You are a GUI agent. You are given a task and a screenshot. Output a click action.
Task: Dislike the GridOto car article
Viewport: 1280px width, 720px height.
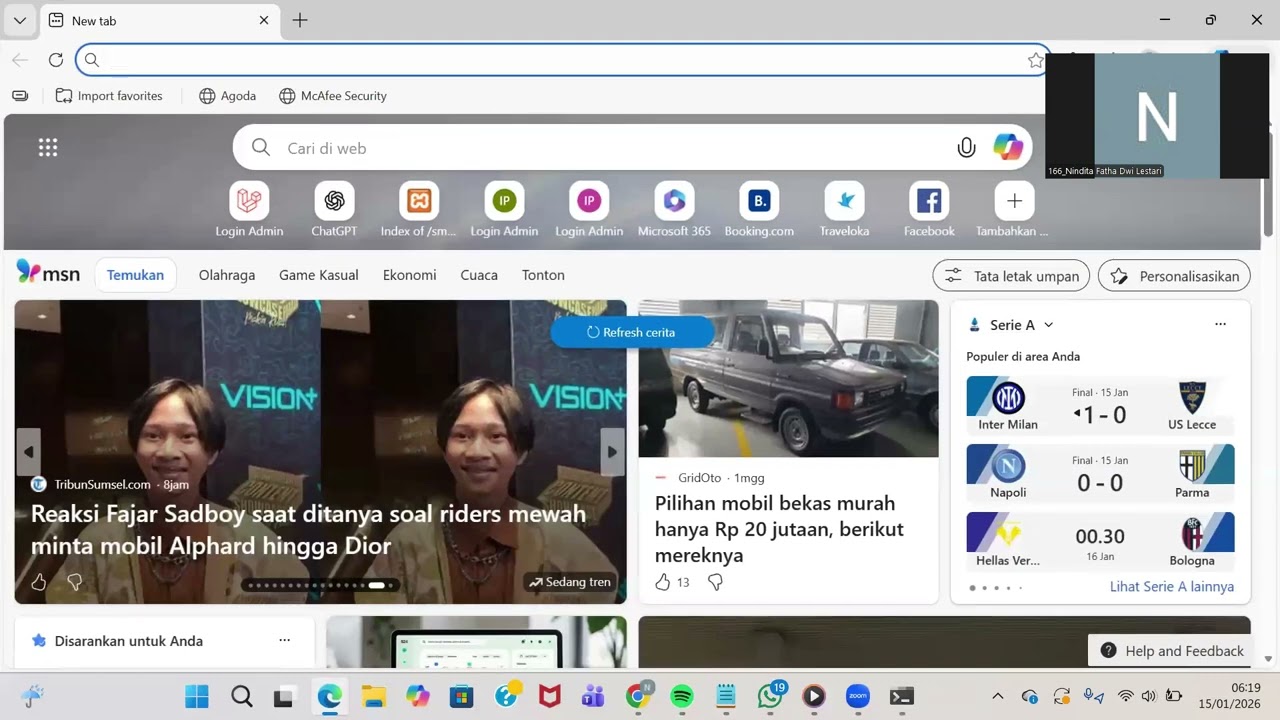(x=715, y=582)
